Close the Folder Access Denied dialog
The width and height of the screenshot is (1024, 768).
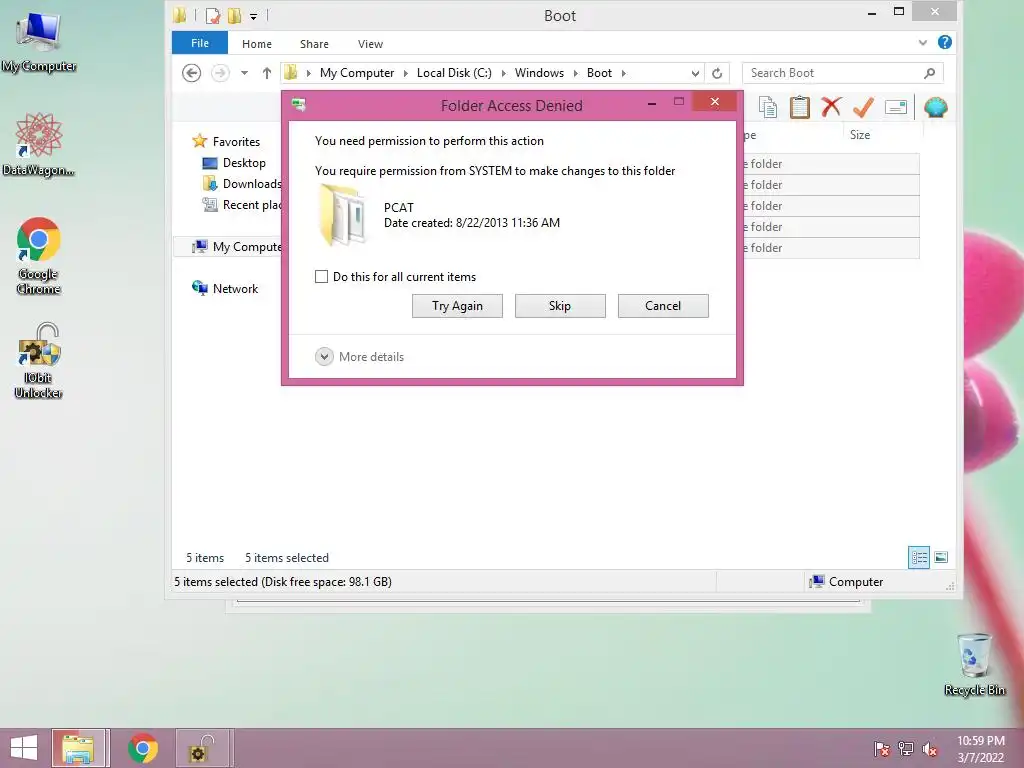714,101
